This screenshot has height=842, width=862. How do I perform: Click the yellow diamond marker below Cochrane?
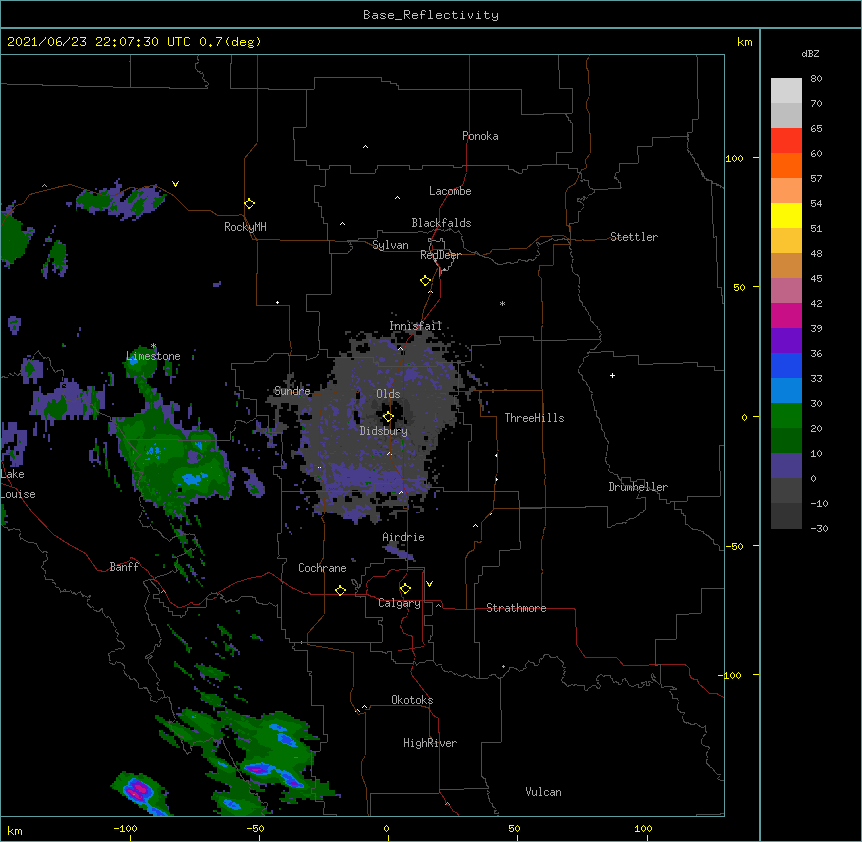340,590
